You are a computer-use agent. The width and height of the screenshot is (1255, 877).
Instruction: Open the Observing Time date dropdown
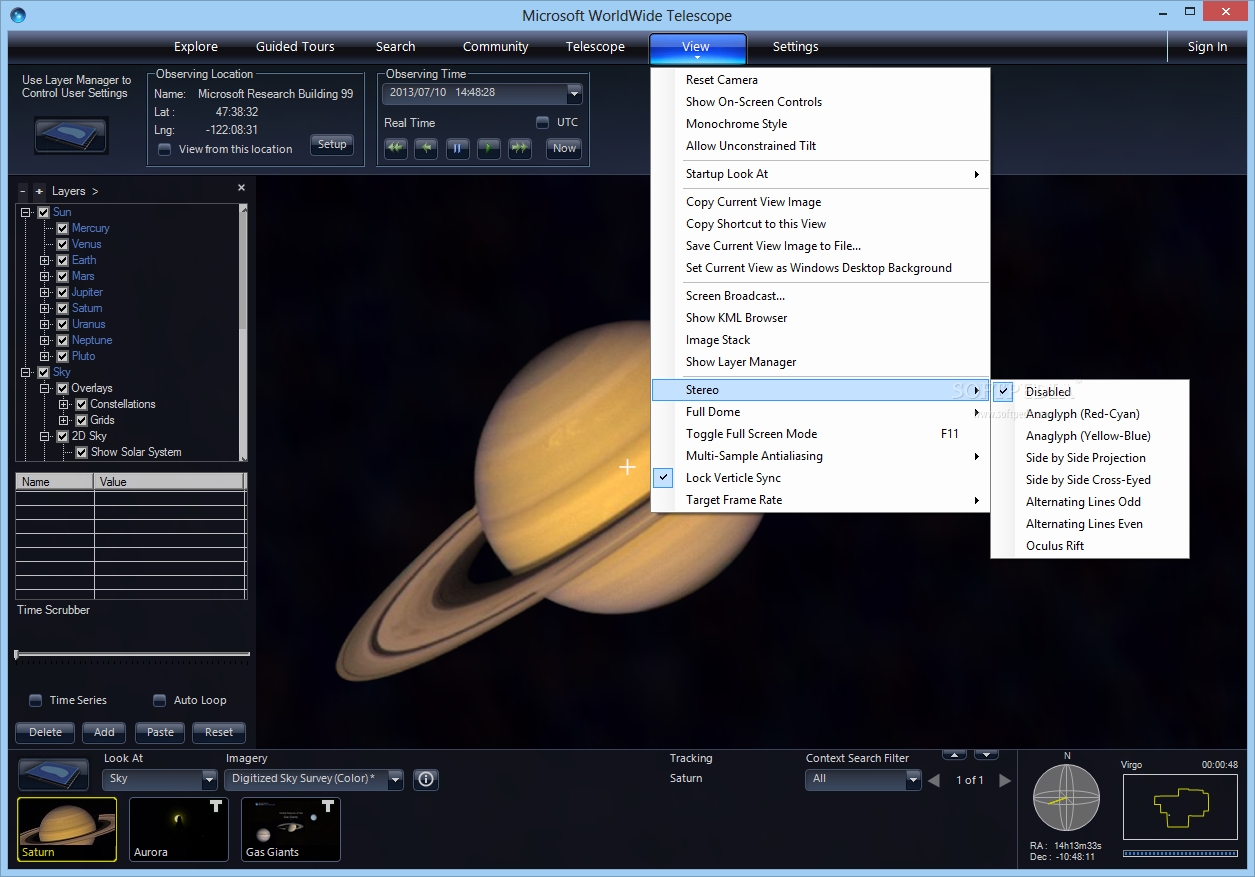[574, 93]
